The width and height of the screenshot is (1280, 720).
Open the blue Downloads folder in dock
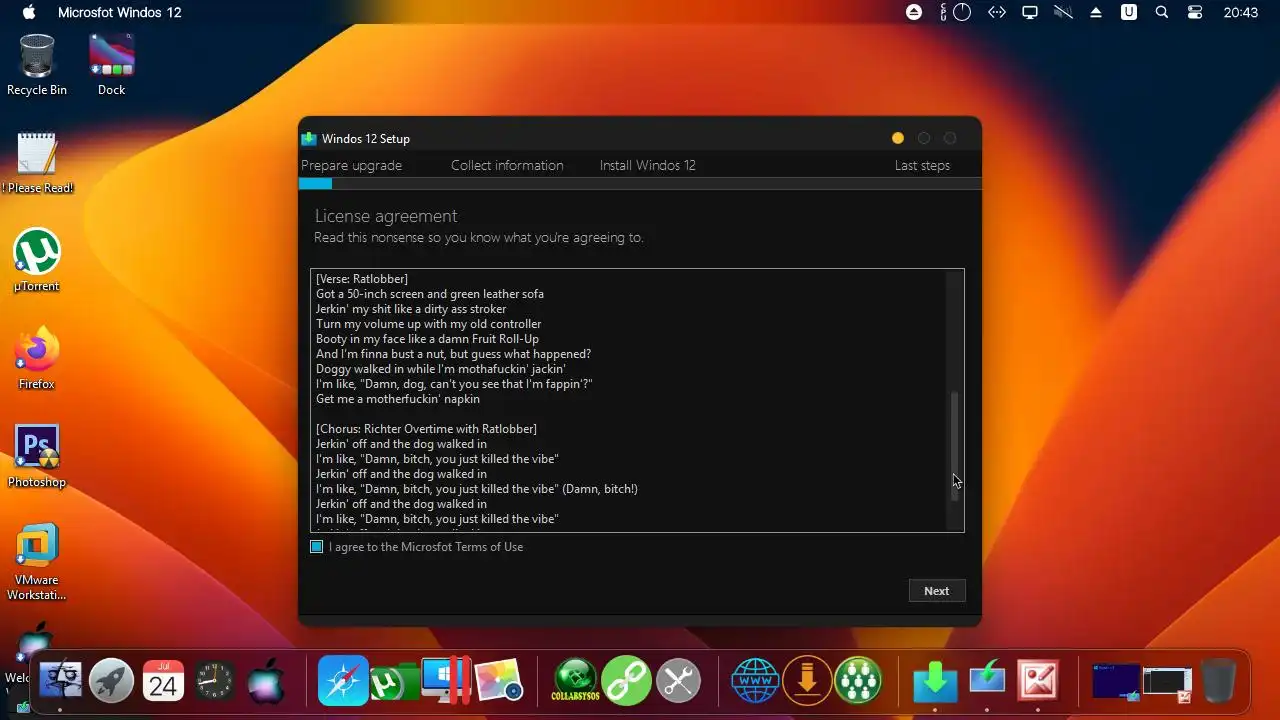pos(935,682)
